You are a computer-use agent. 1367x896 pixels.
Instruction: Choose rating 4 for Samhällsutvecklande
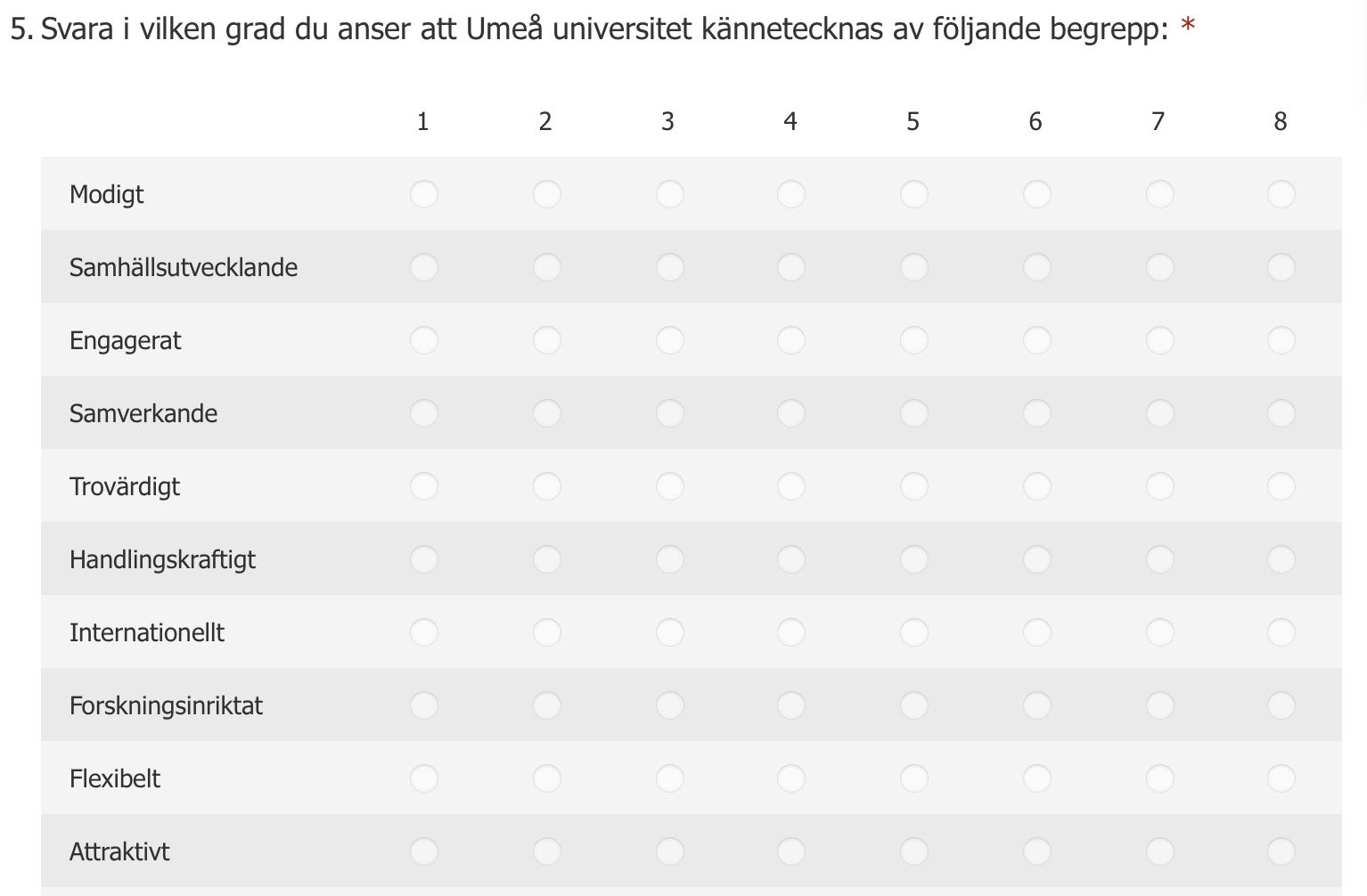pyautogui.click(x=790, y=267)
